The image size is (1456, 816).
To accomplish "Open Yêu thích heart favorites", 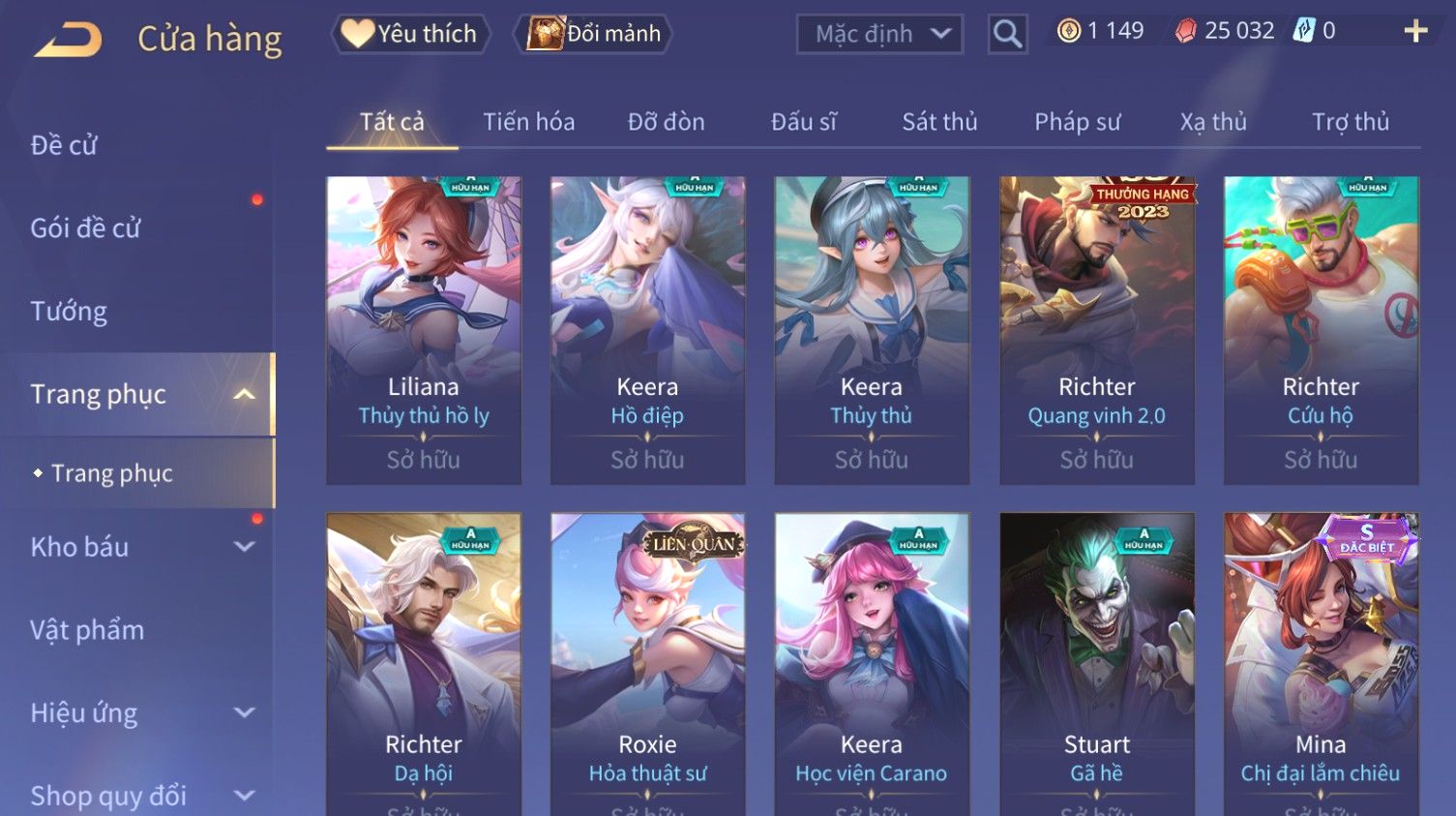I will (410, 34).
